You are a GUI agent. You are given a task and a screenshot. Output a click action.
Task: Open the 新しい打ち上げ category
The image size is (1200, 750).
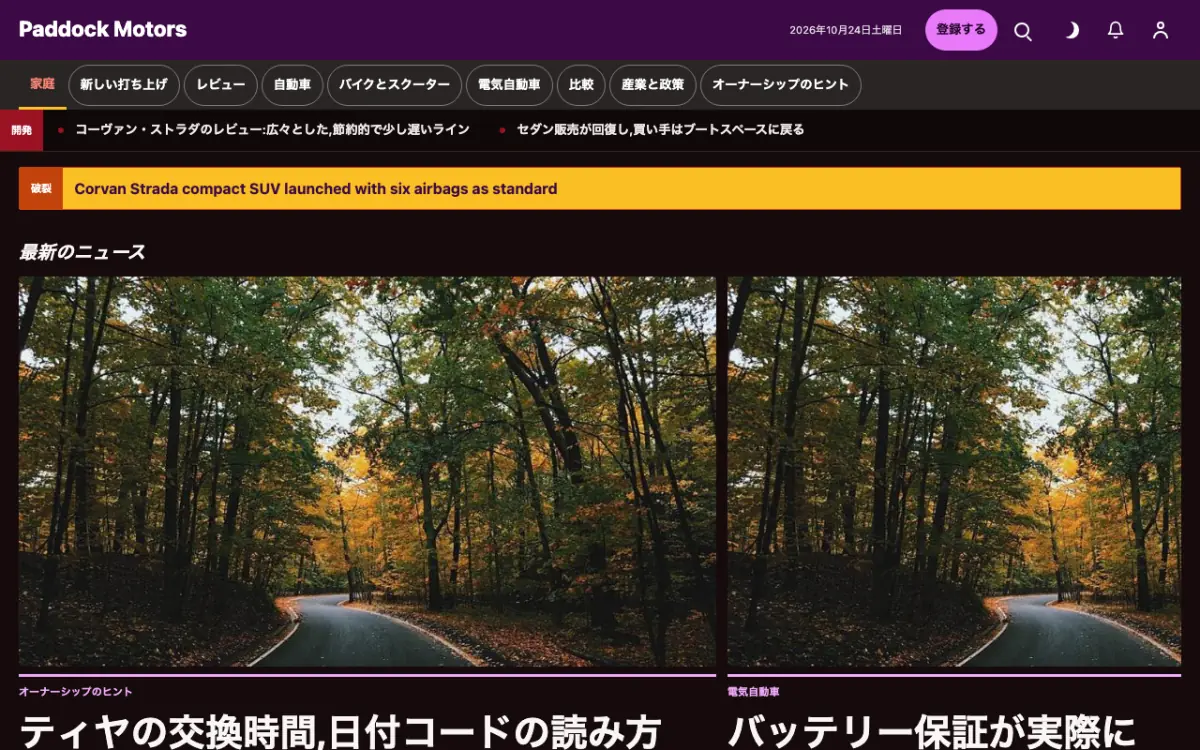(x=124, y=85)
